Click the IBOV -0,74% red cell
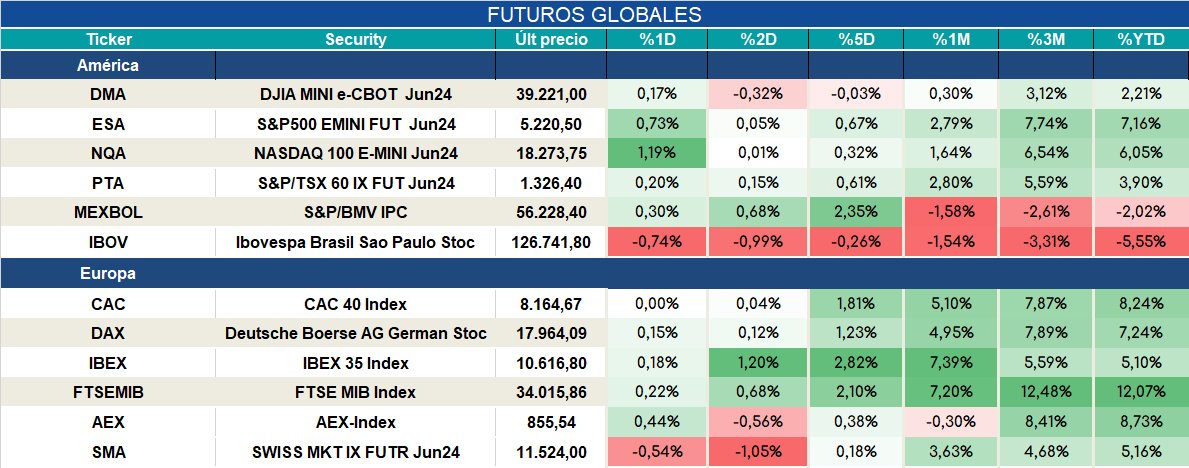Image resolution: width=1189 pixels, height=468 pixels. [657, 243]
